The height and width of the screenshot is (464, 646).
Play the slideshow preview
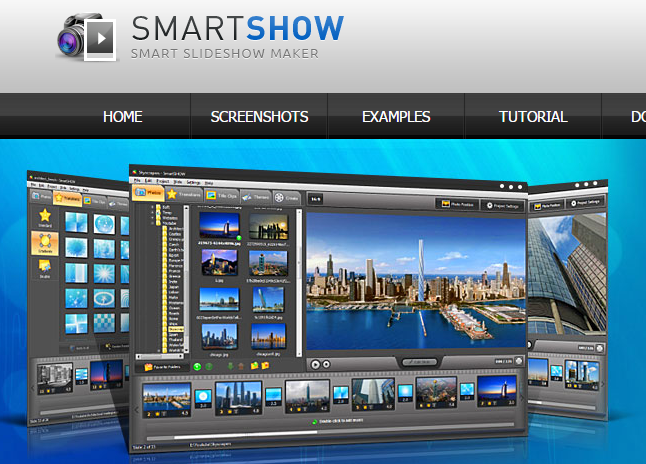click(x=316, y=364)
